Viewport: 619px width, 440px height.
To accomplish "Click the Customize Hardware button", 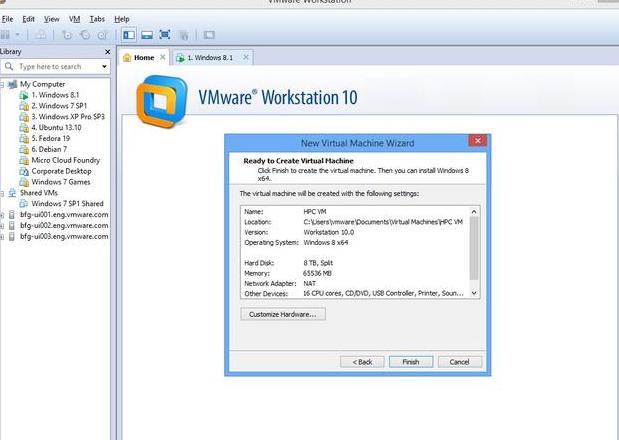I will pyautogui.click(x=283, y=314).
